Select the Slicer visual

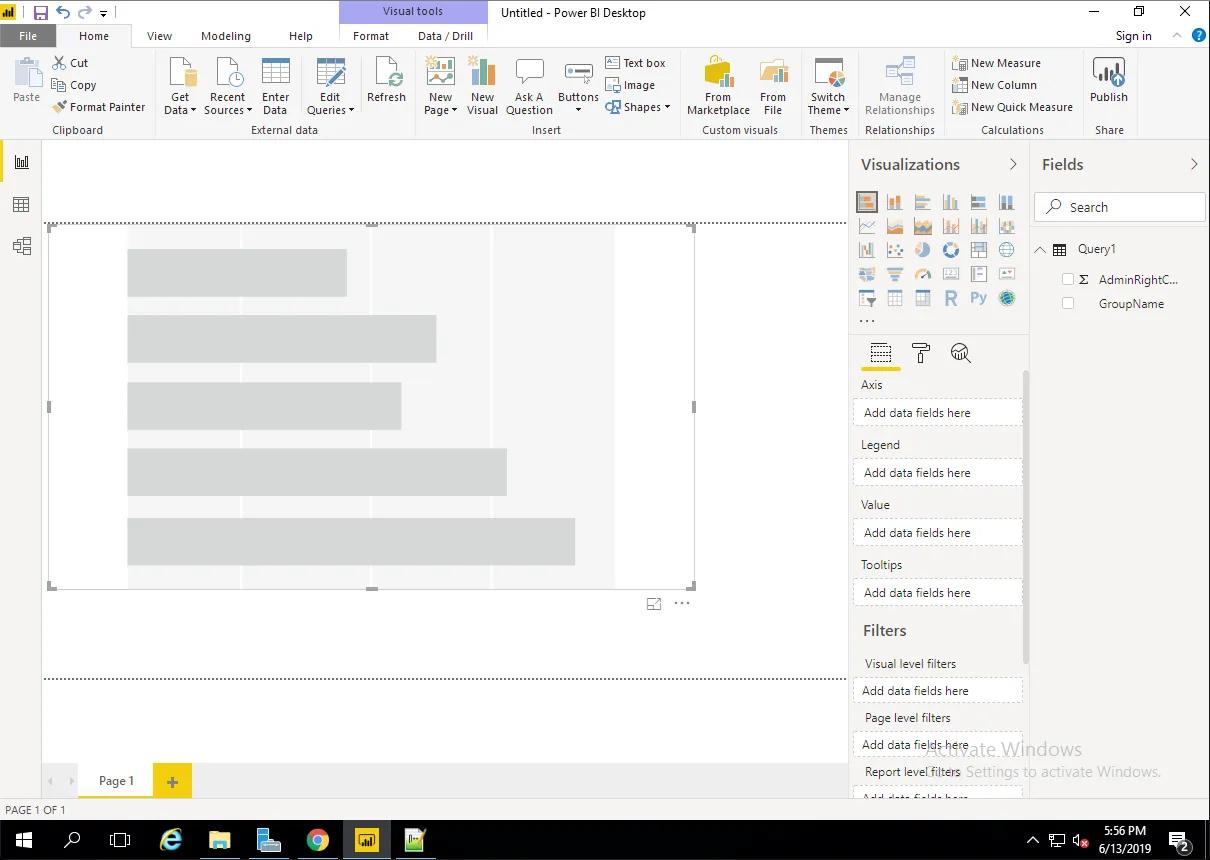867,298
